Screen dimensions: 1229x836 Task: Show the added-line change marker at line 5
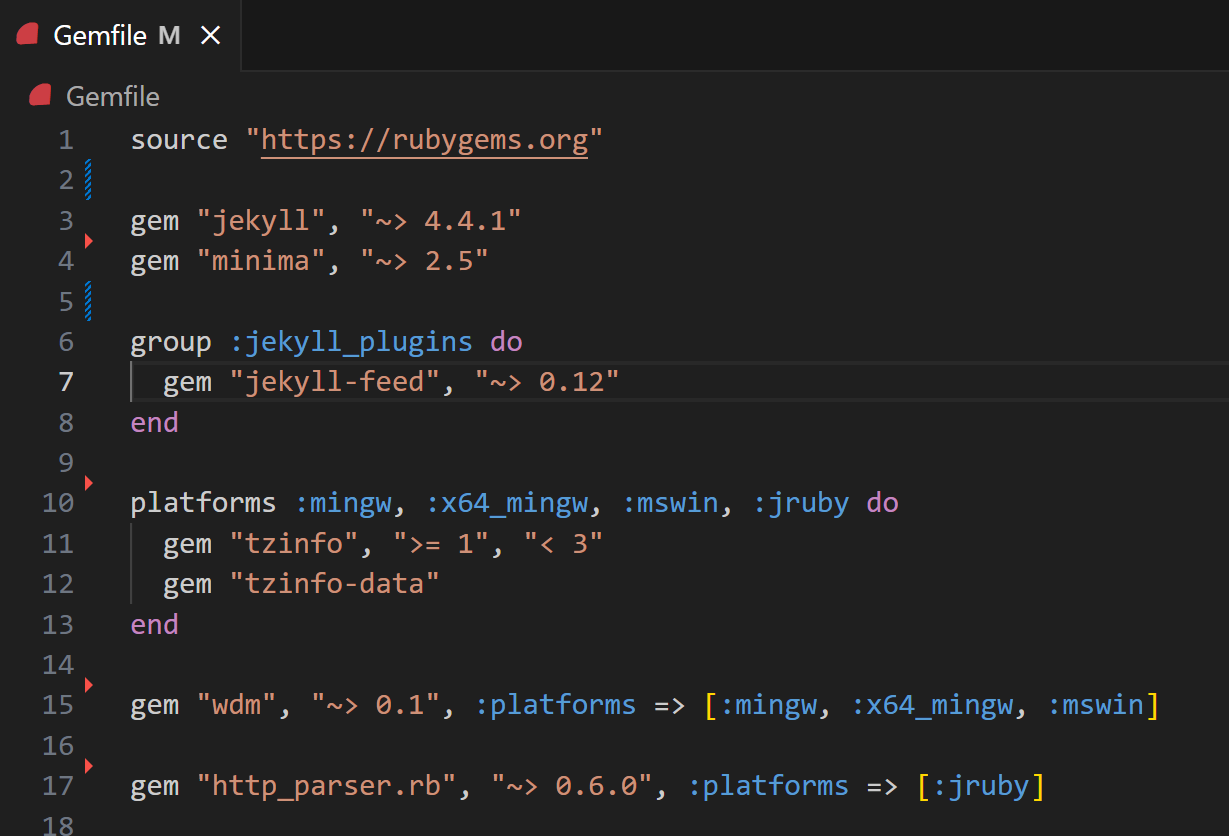coord(89,301)
